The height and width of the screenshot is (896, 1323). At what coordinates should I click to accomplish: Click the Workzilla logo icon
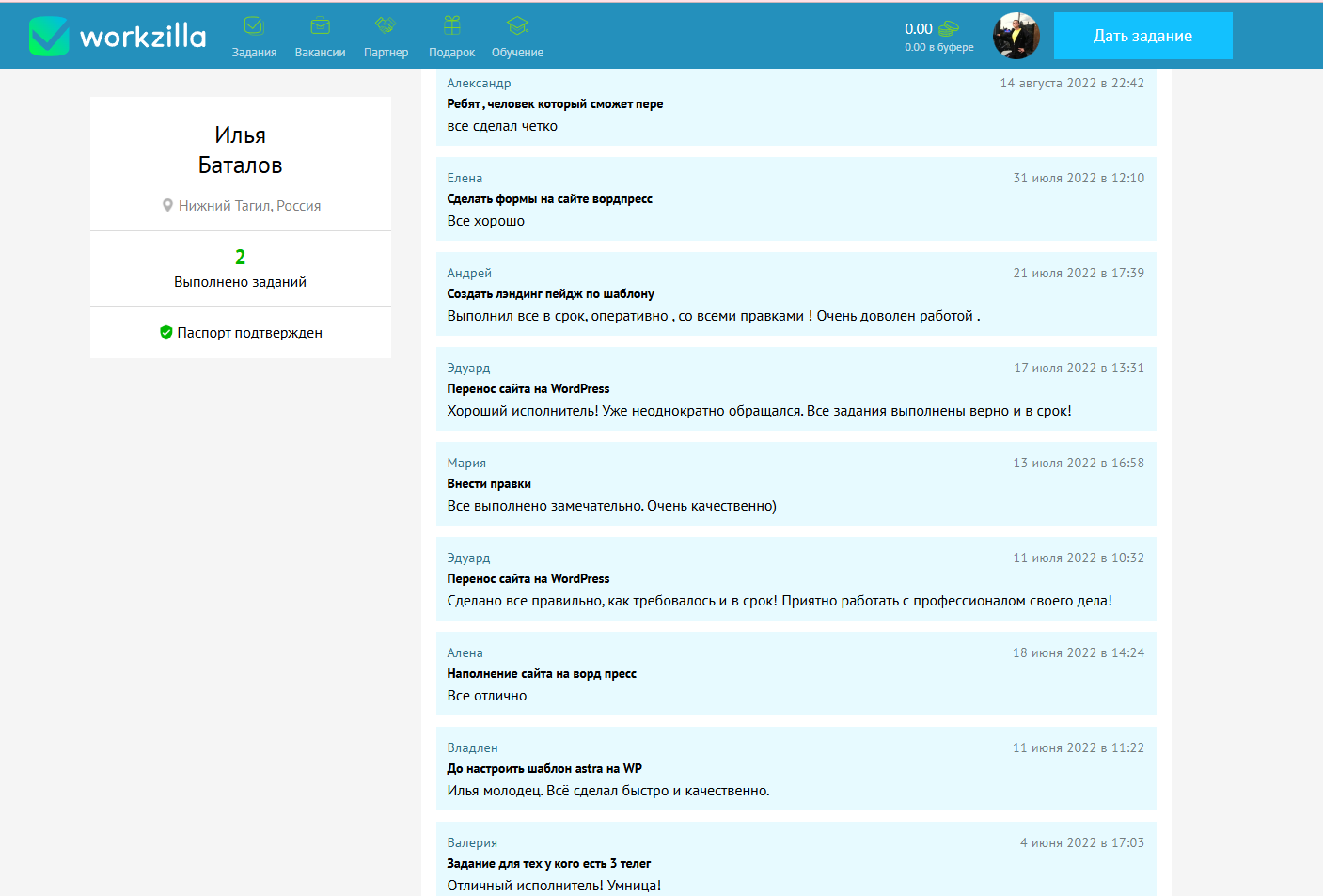pyautogui.click(x=49, y=37)
